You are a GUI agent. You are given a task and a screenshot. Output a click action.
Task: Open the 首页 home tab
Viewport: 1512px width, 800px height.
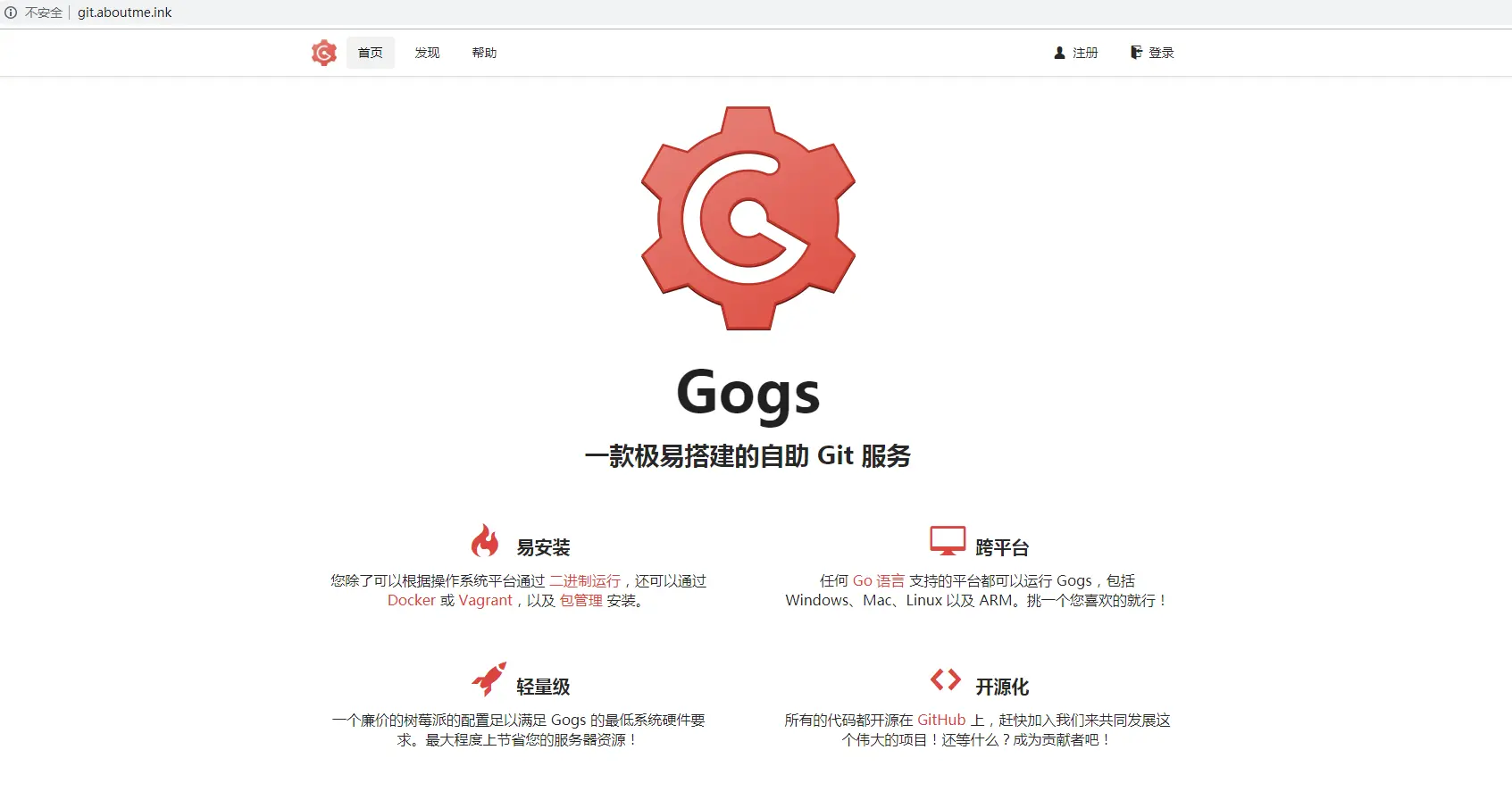pyautogui.click(x=371, y=53)
